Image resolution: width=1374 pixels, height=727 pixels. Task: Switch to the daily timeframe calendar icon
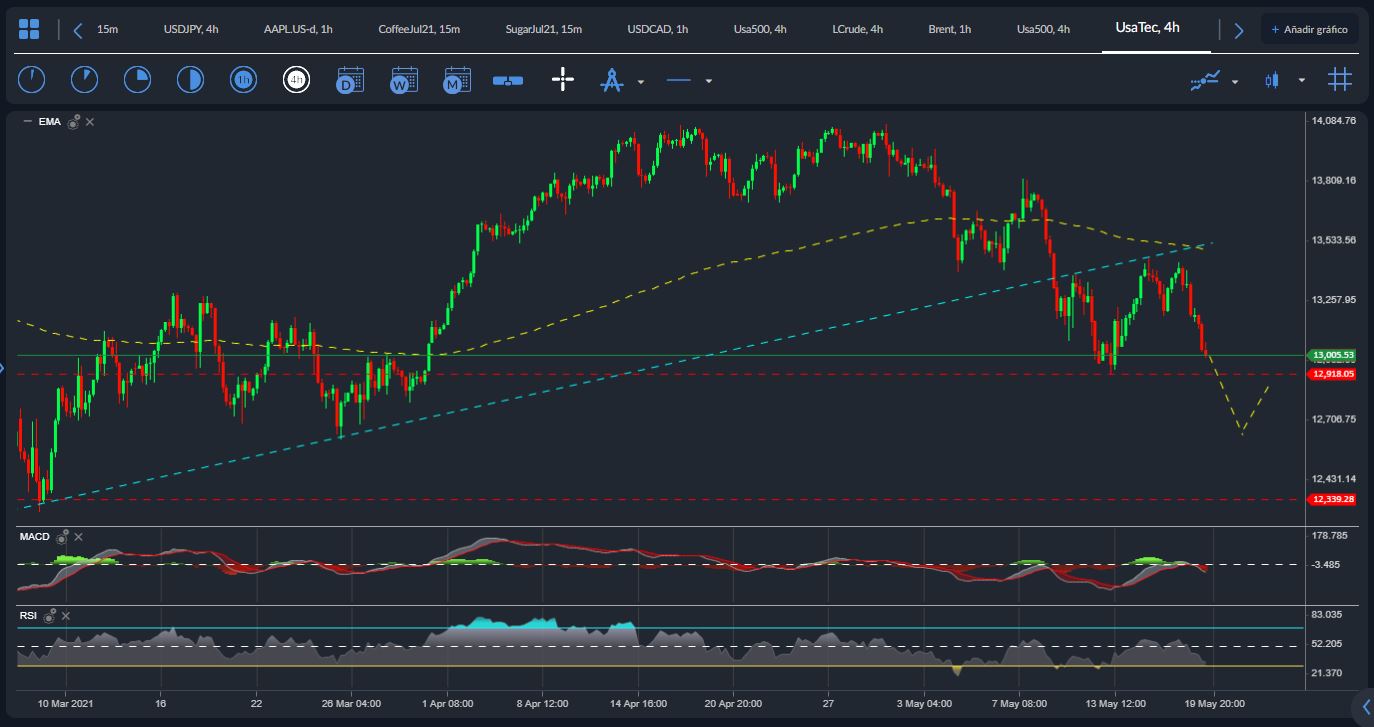coord(350,80)
